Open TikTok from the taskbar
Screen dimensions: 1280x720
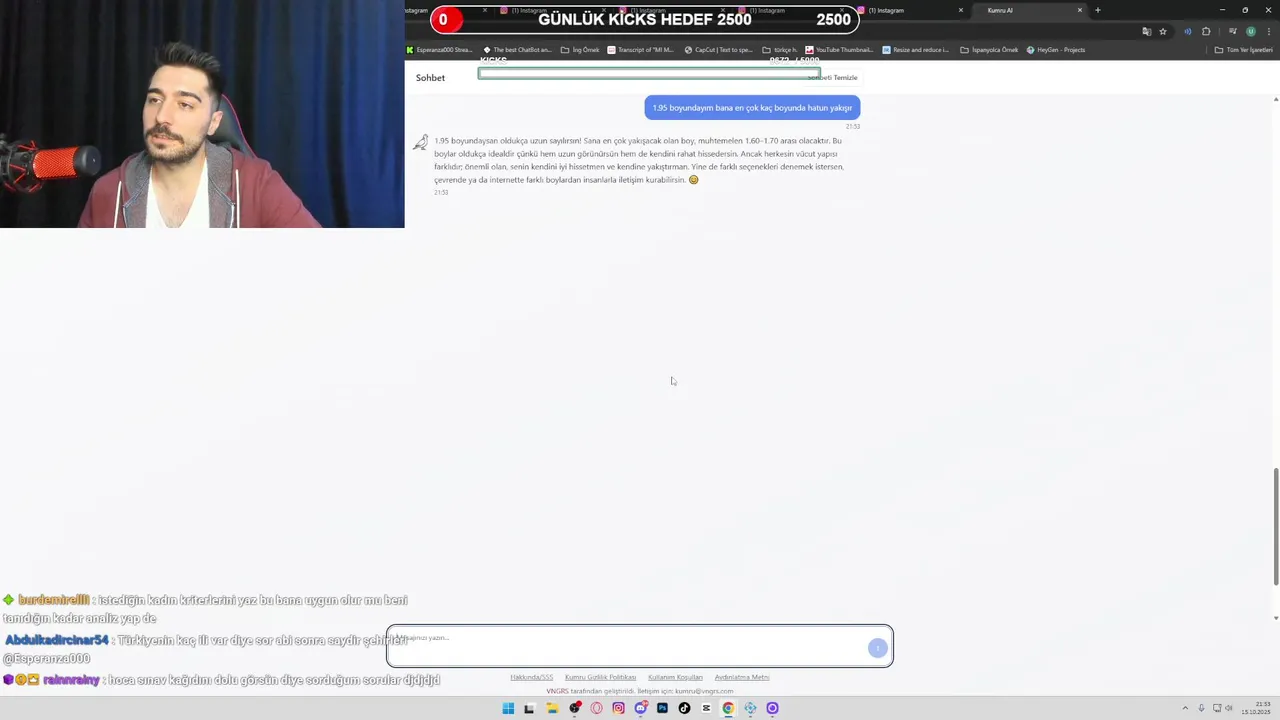tap(684, 708)
